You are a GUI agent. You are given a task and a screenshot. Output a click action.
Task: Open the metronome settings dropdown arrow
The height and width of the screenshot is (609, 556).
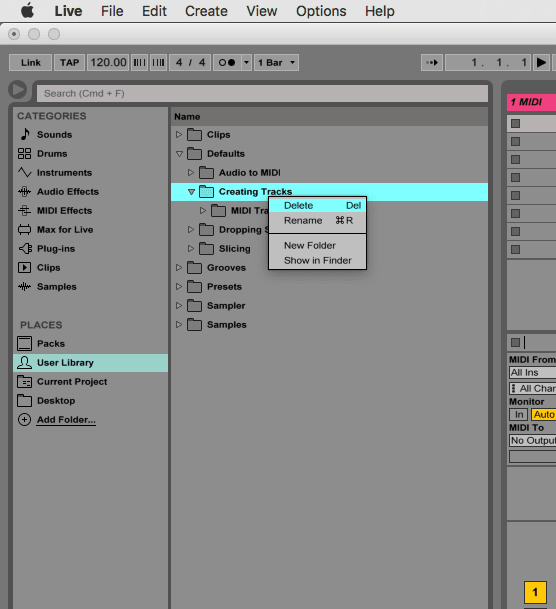246,63
